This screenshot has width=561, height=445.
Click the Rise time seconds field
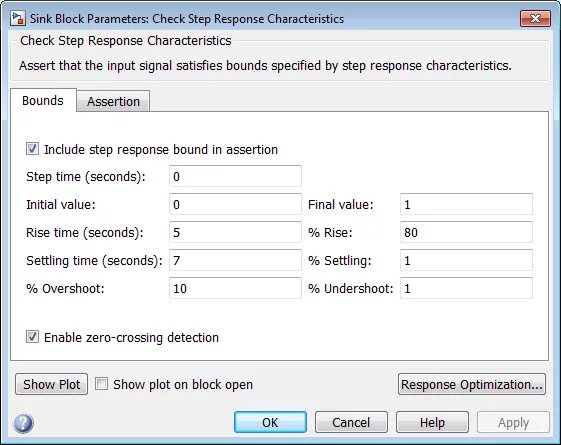(x=235, y=232)
